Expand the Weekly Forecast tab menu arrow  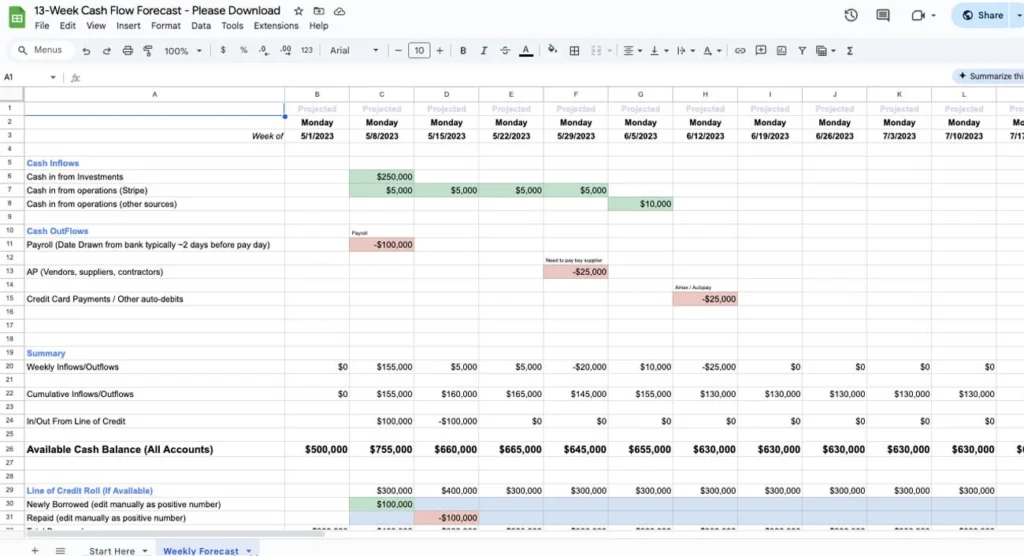tap(248, 551)
